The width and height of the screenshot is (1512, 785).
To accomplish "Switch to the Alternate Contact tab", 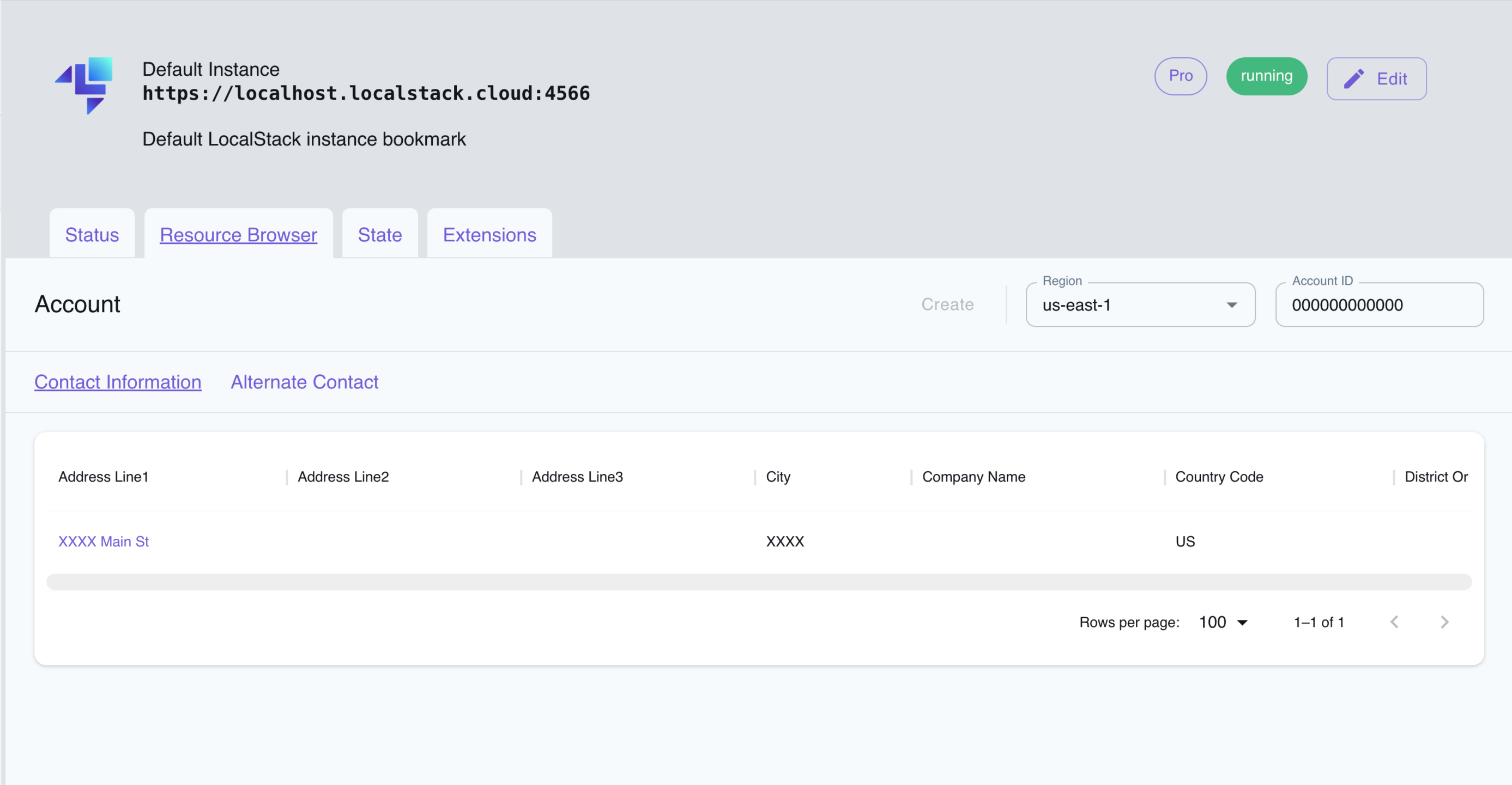I will click(x=305, y=382).
